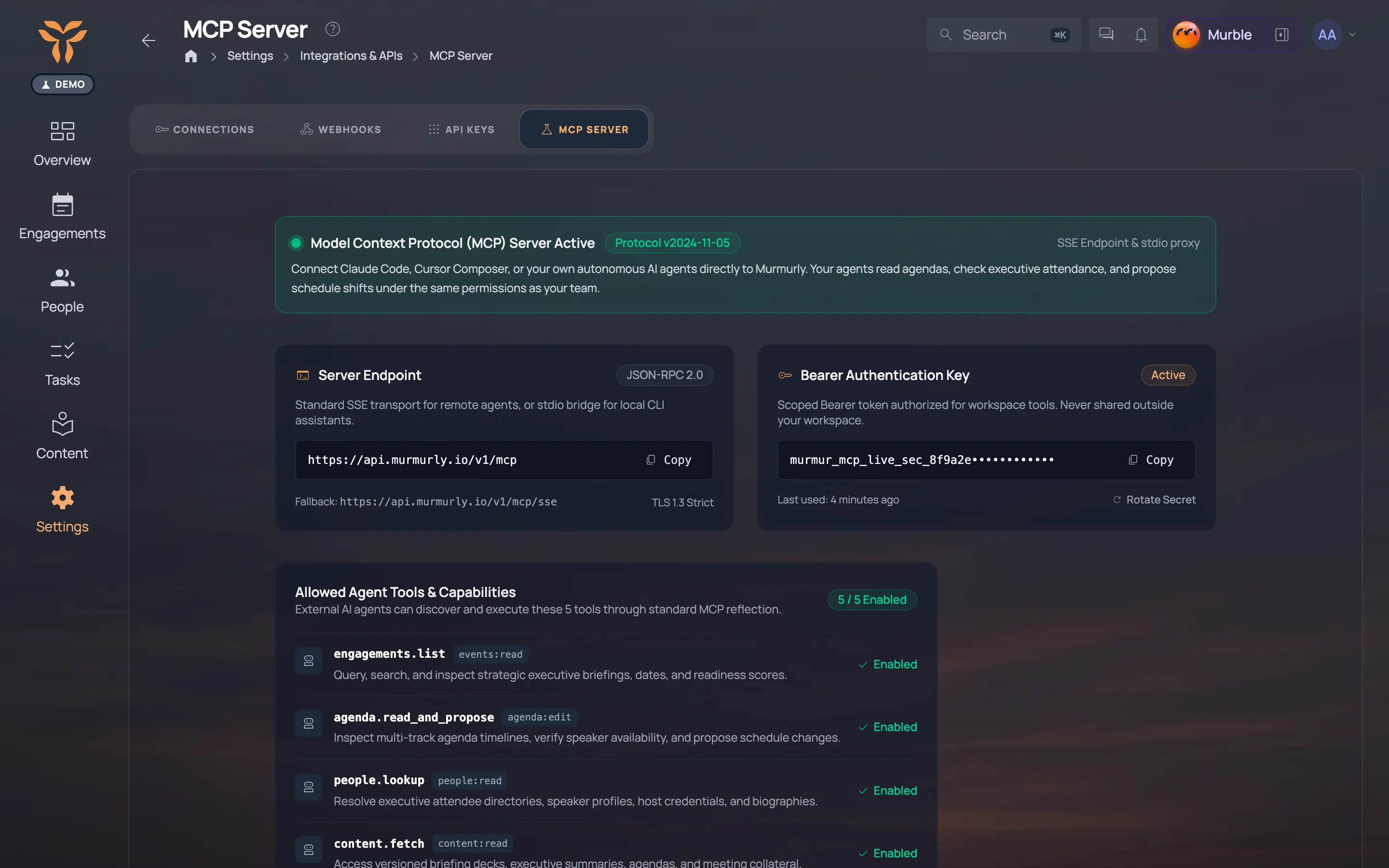The height and width of the screenshot is (868, 1389).
Task: Toggle Enabled for engagements.list tool
Action: (x=888, y=664)
